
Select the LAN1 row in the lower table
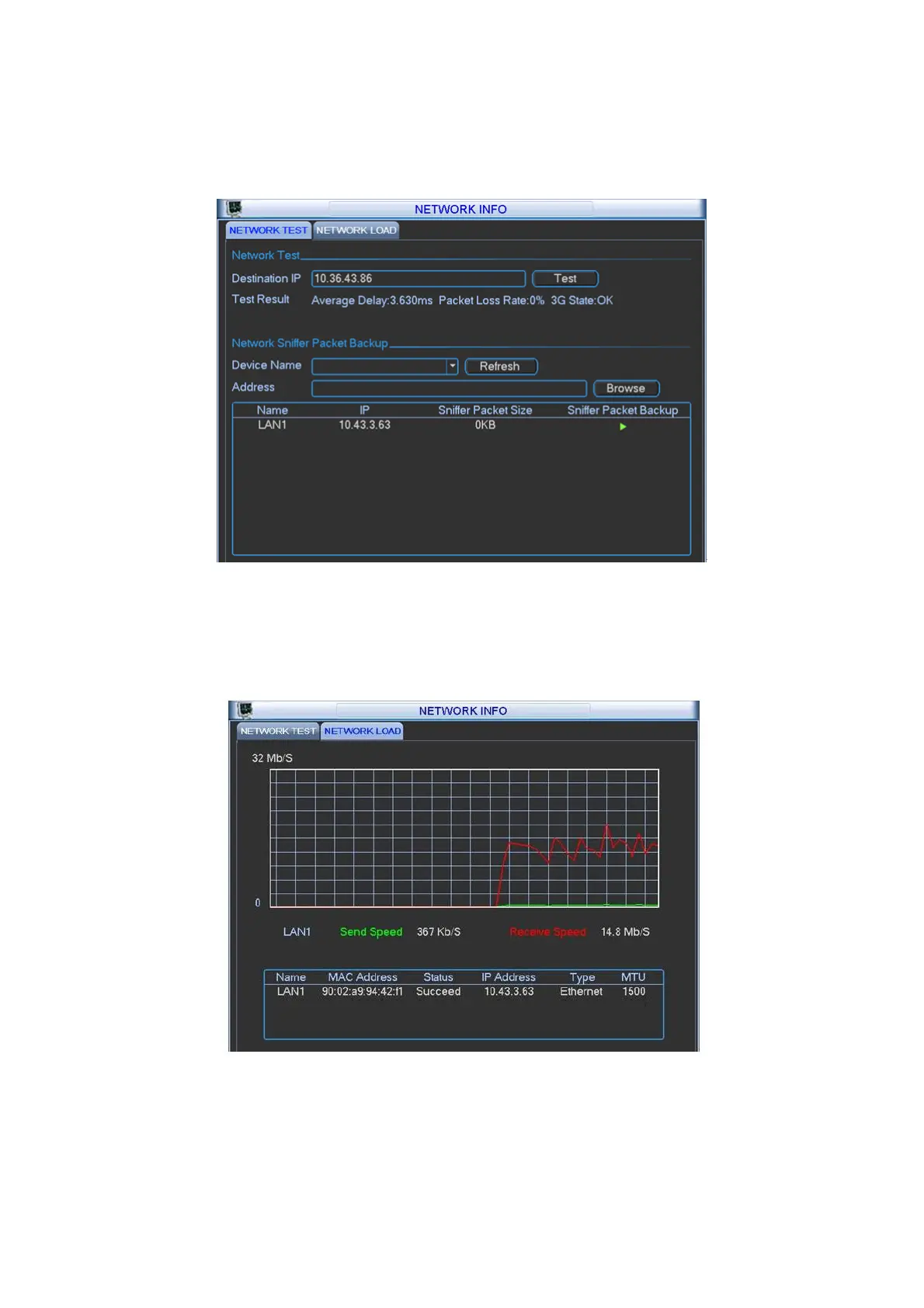(x=464, y=992)
